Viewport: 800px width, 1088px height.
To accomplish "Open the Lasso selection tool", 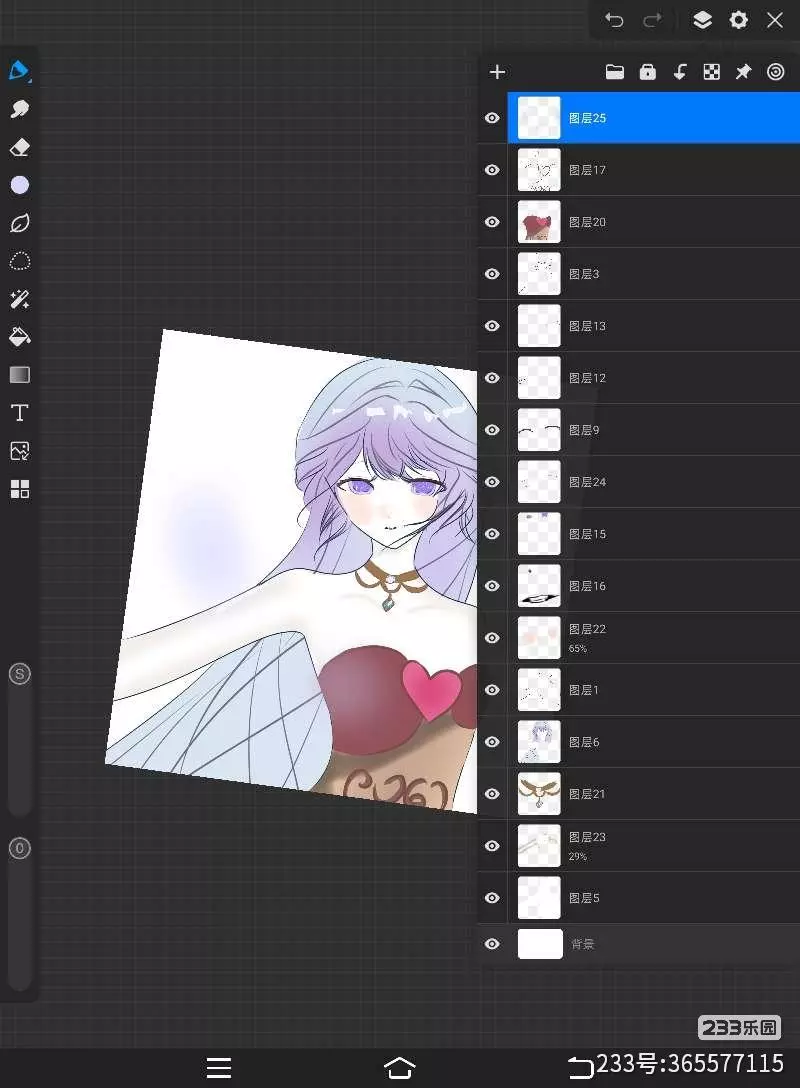I will 19,261.
